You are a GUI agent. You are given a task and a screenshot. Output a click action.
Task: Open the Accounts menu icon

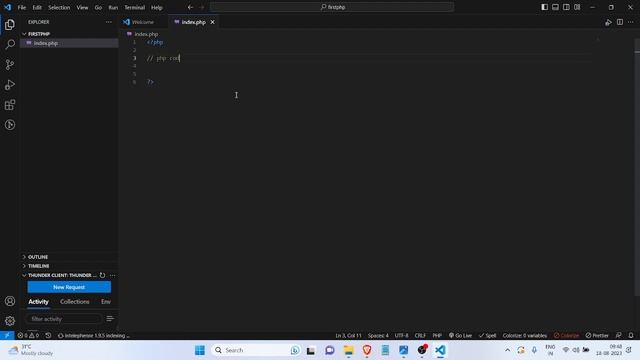tap(10, 301)
